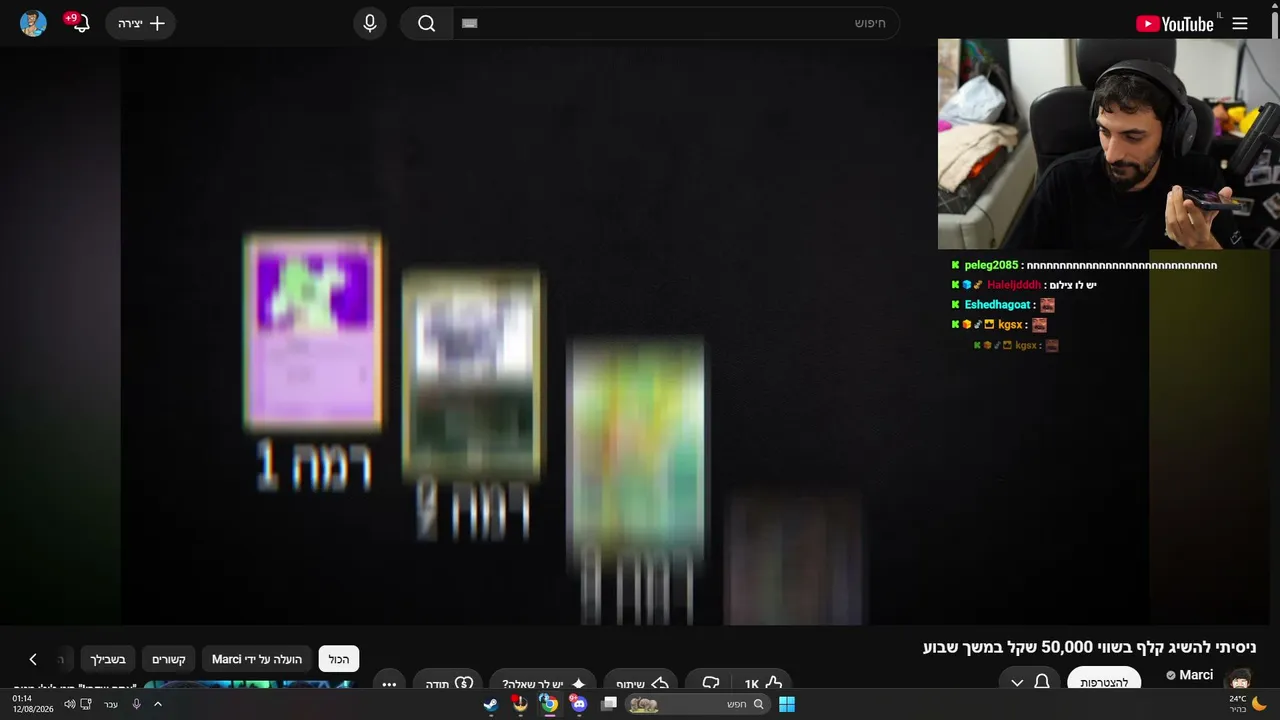Open the Create (יצירה) button
Image resolution: width=1280 pixels, height=720 pixels.
141,23
